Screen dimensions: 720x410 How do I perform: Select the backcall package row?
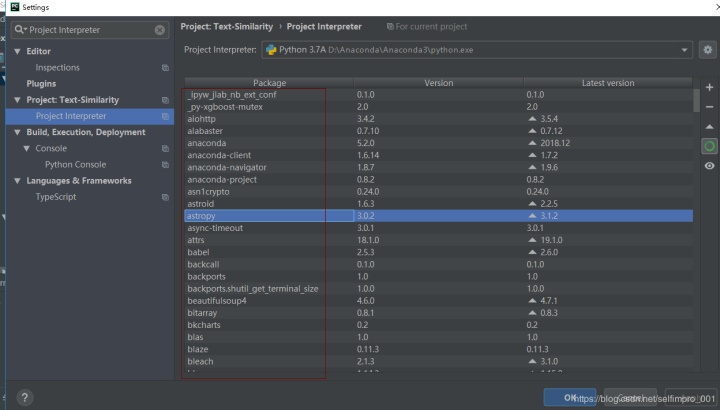click(x=439, y=264)
